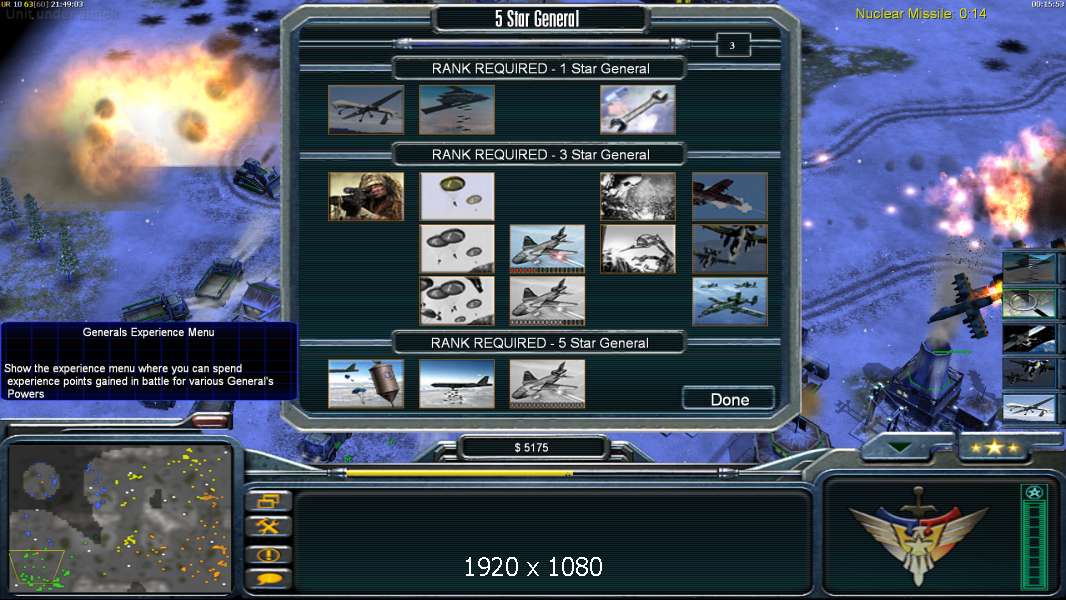Choose the parachute bomb power in 5 Star row
1066x600 pixels.
pos(366,384)
